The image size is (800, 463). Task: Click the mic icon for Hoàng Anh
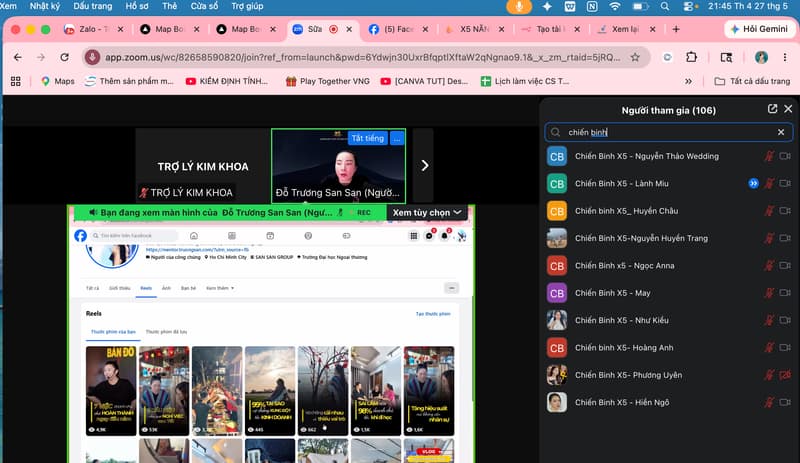point(769,348)
